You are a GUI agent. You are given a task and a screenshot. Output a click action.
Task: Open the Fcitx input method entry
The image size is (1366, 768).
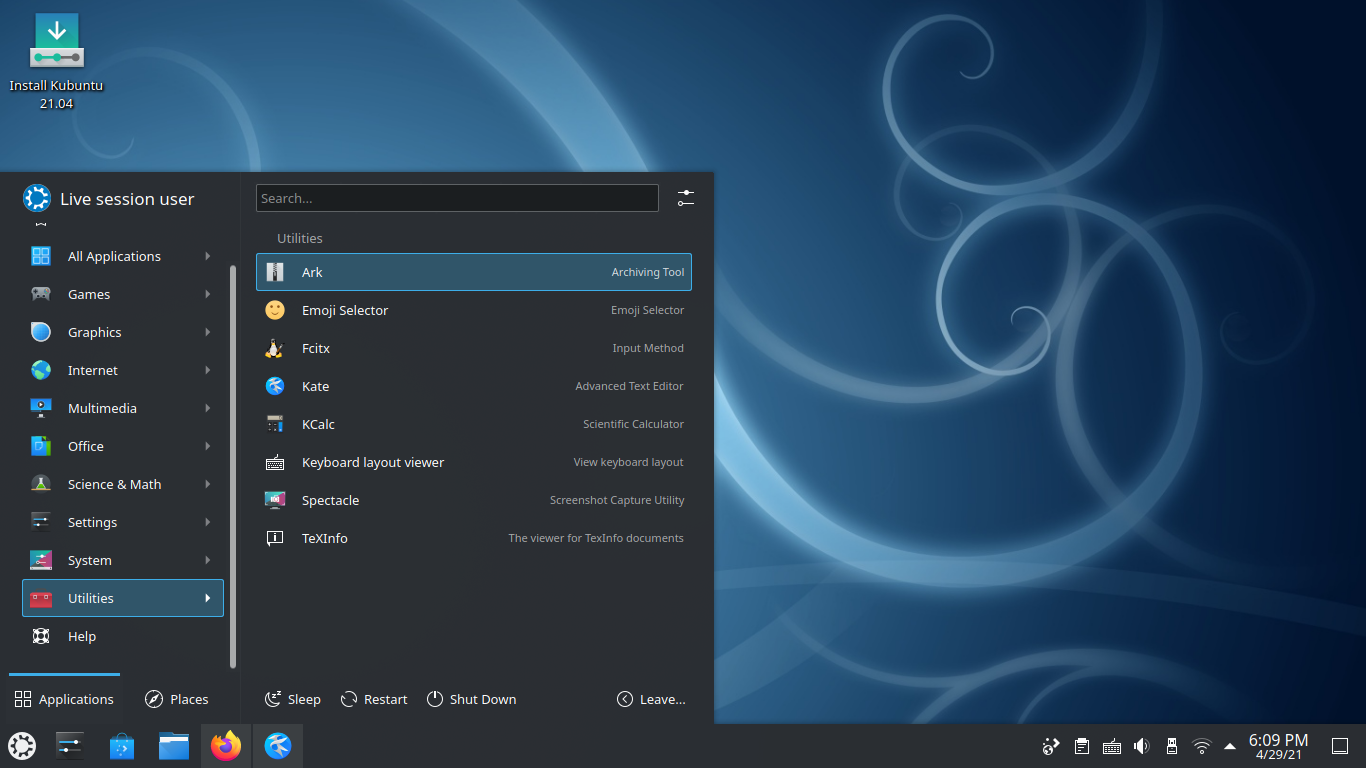click(473, 348)
